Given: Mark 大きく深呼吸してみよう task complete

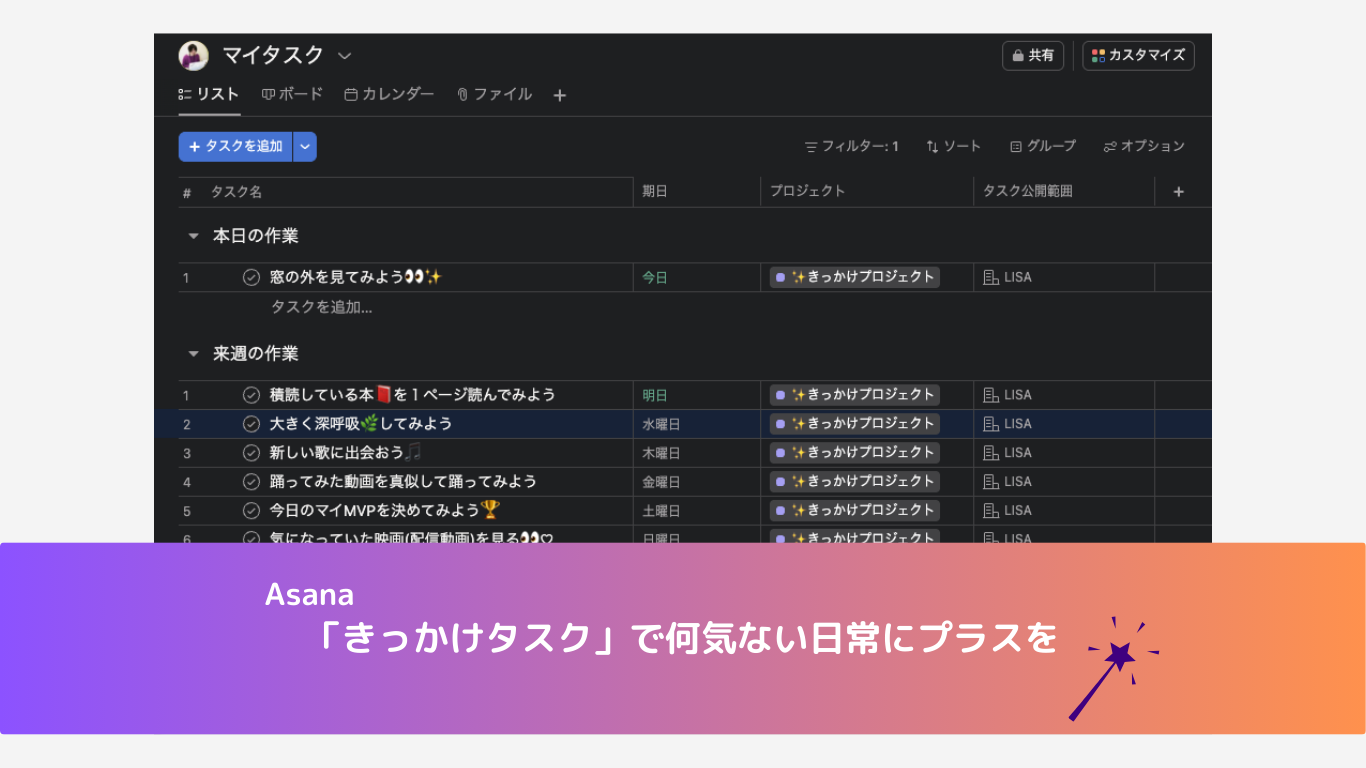Looking at the screenshot, I should click(x=251, y=424).
